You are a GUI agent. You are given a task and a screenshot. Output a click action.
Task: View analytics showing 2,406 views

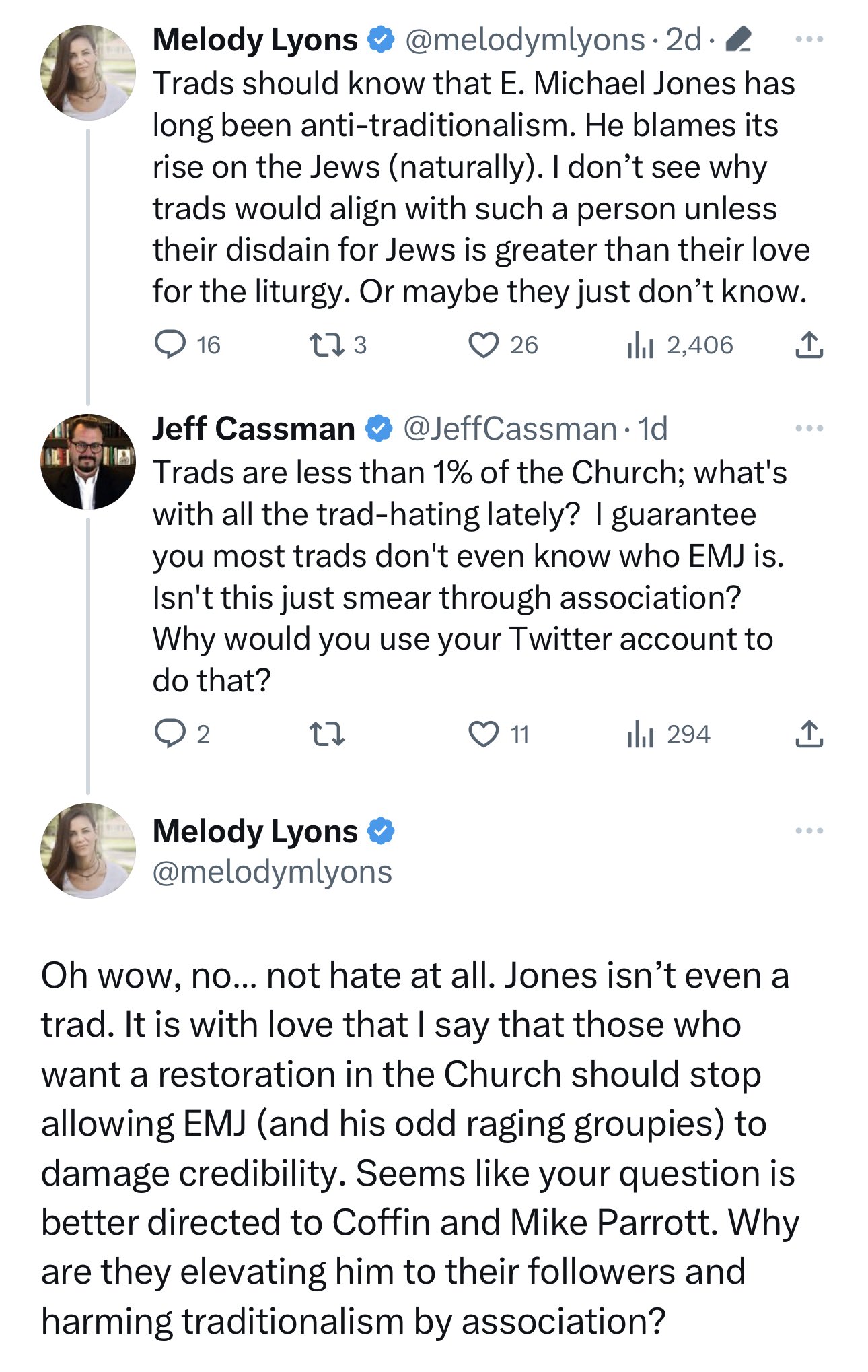[x=640, y=345]
